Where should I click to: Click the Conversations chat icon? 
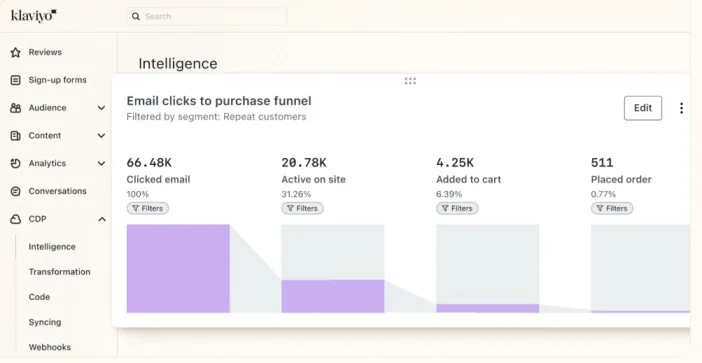tap(16, 191)
